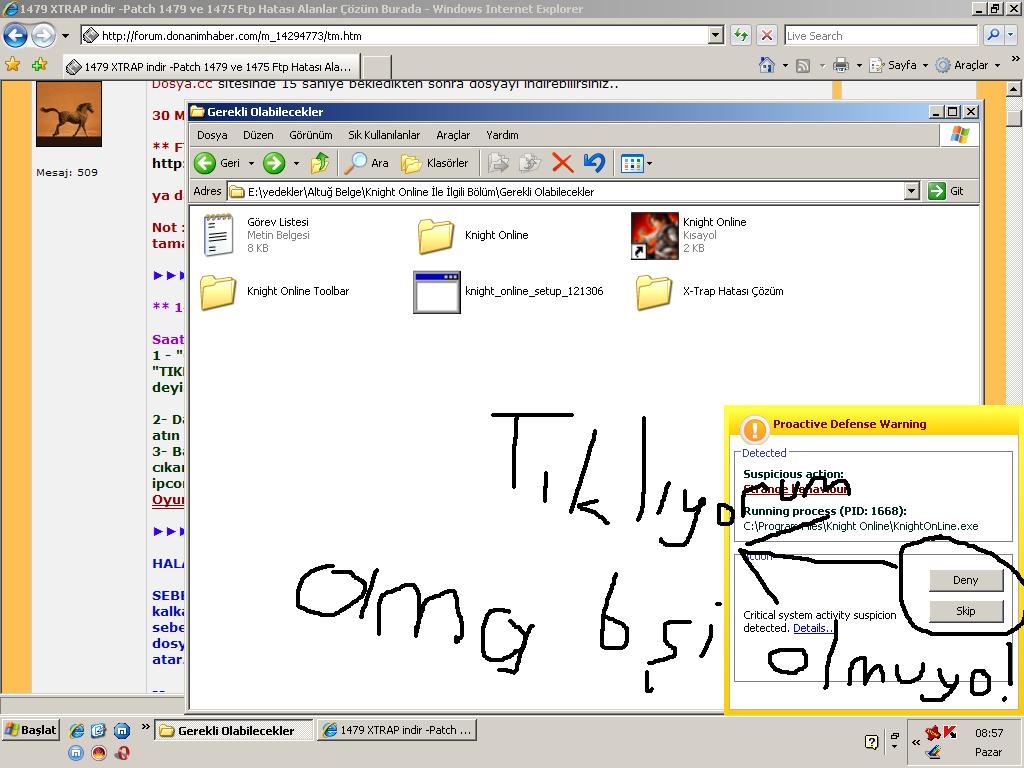Open the Araçlar menu in Explorer window

point(453,135)
